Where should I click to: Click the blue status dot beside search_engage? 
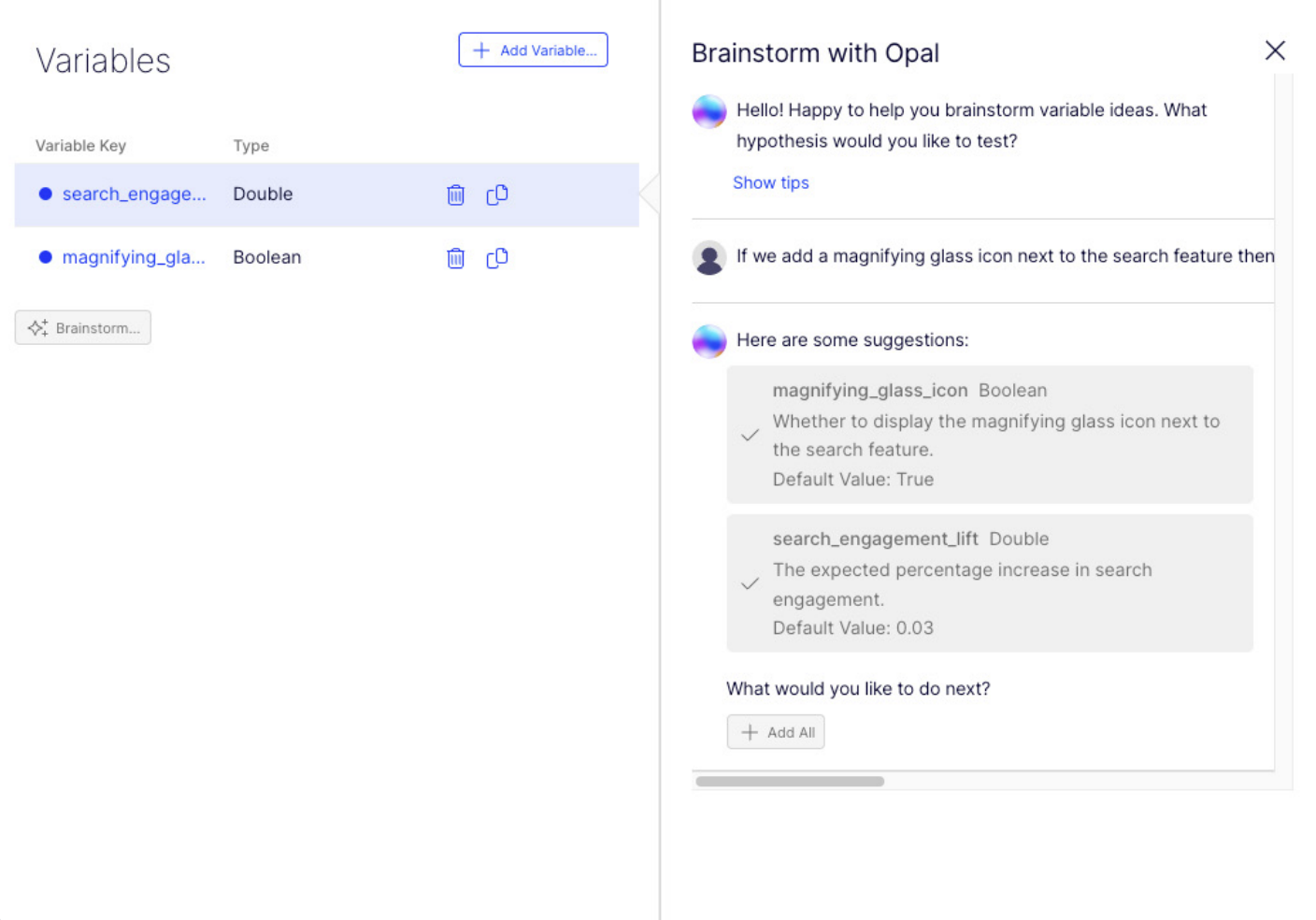(45, 194)
